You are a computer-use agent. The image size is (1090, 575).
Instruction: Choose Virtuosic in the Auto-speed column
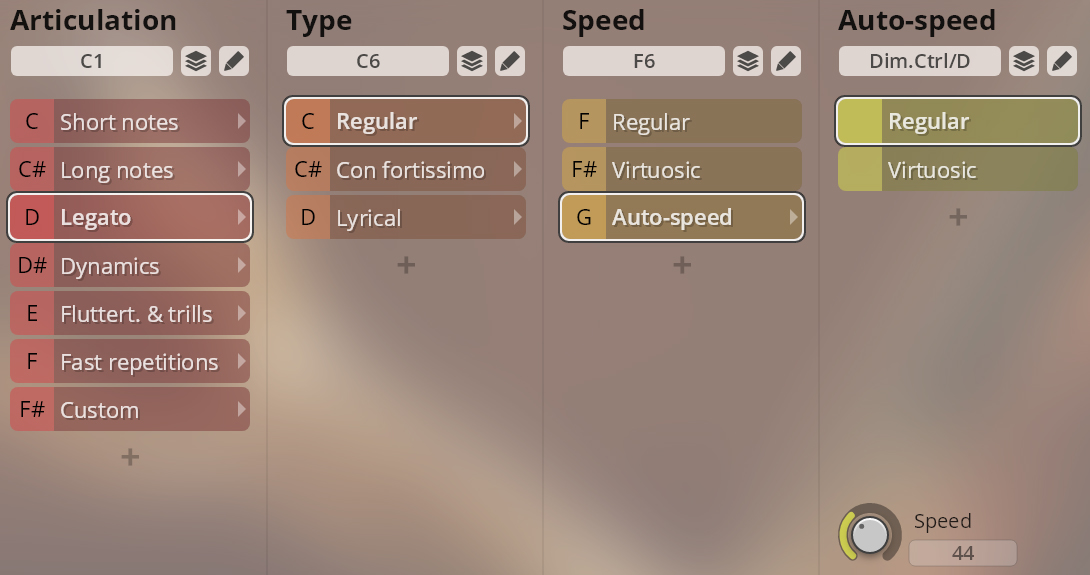coord(958,170)
